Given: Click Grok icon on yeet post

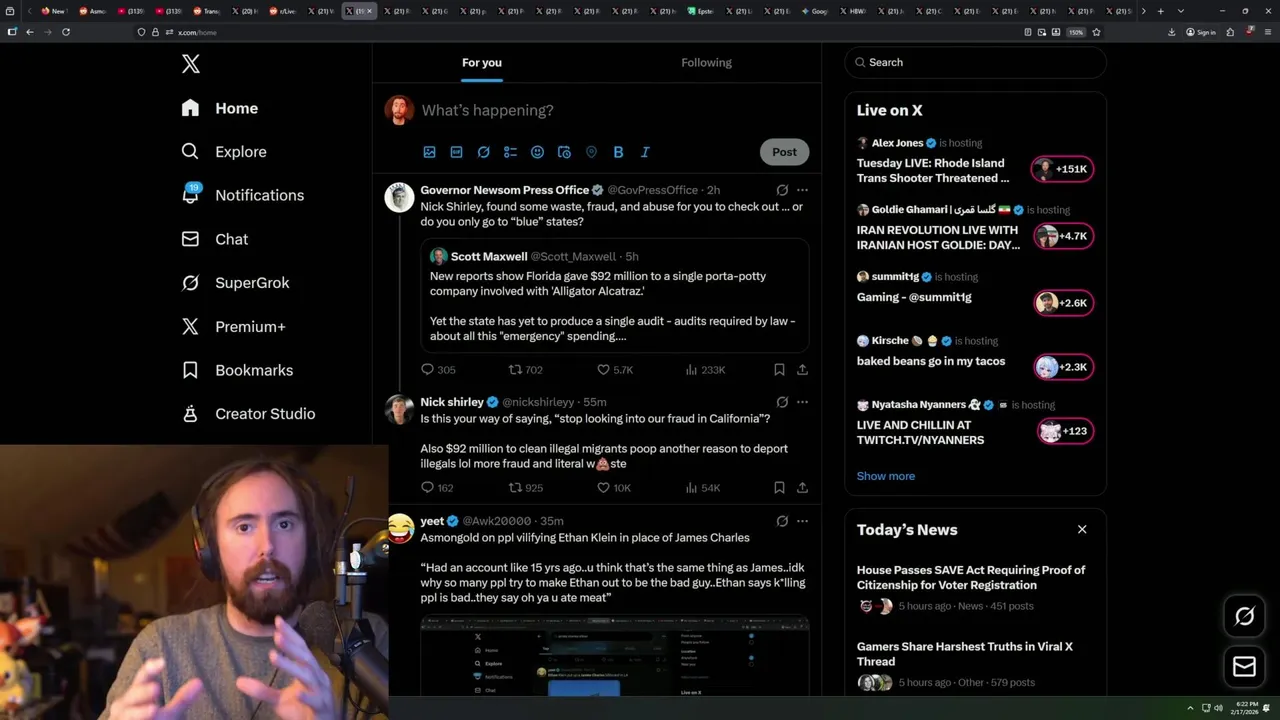Looking at the screenshot, I should [782, 521].
